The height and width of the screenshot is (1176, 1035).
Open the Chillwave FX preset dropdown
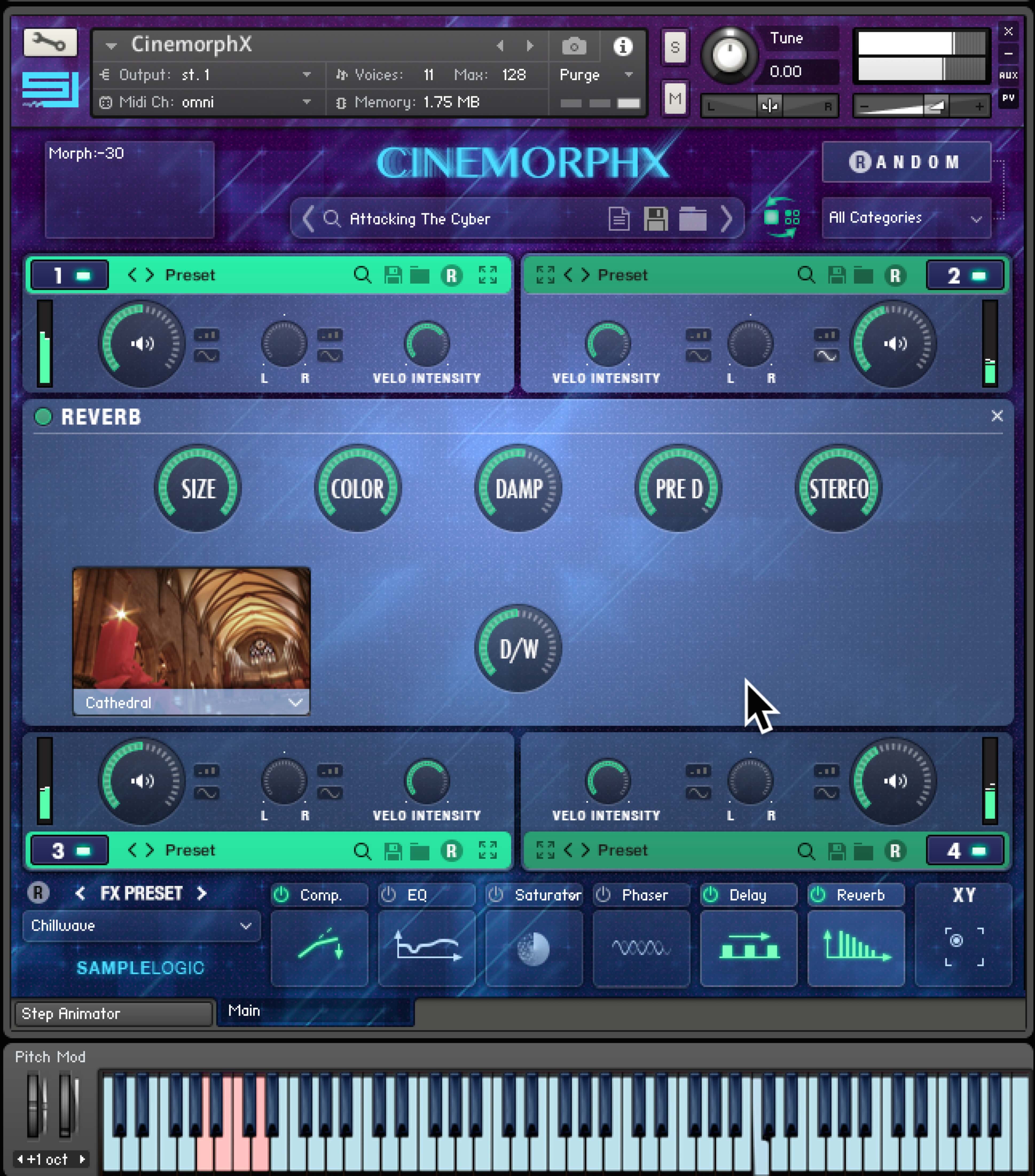coord(142,926)
